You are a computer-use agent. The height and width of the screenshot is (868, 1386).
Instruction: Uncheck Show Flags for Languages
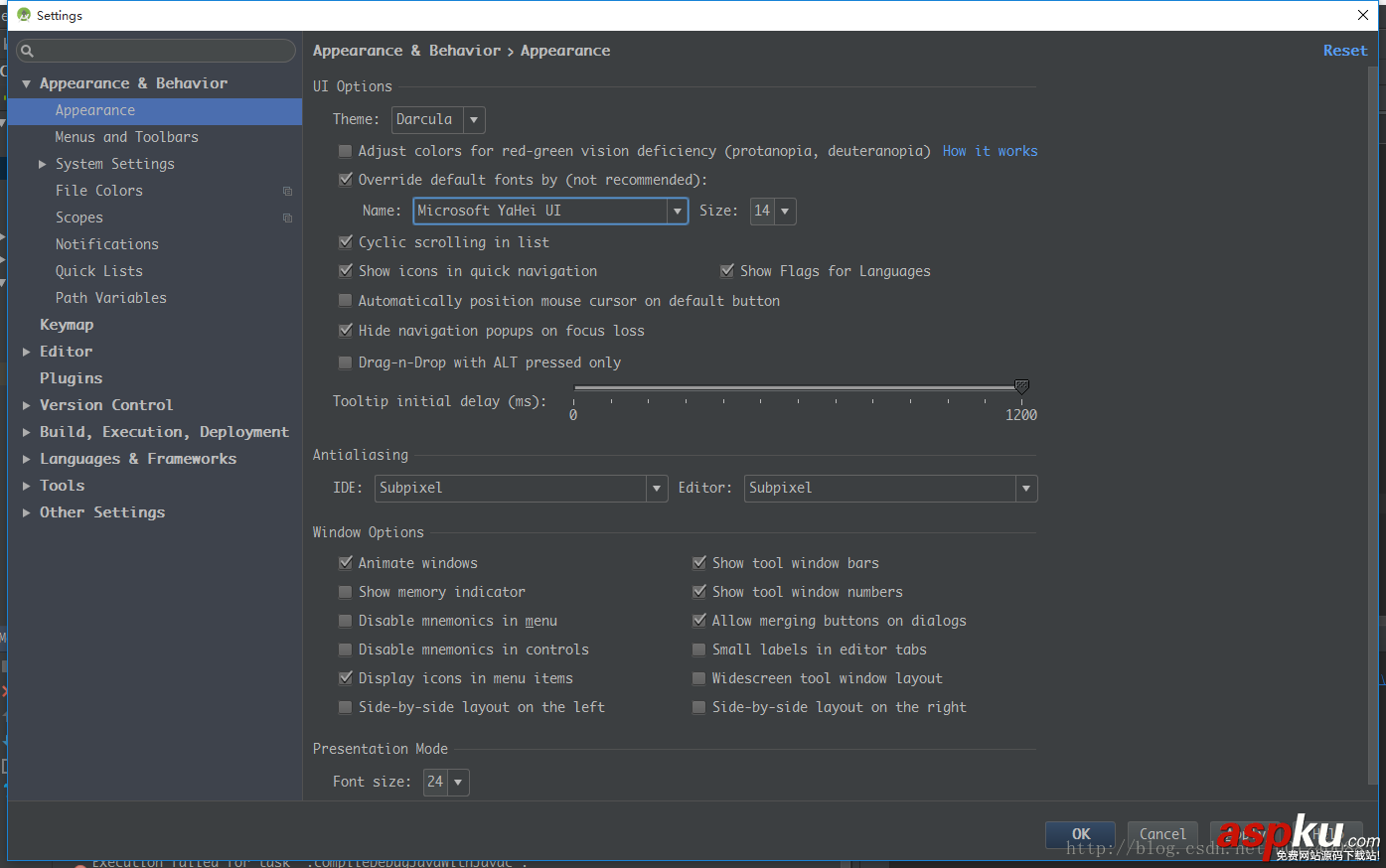[x=727, y=271]
